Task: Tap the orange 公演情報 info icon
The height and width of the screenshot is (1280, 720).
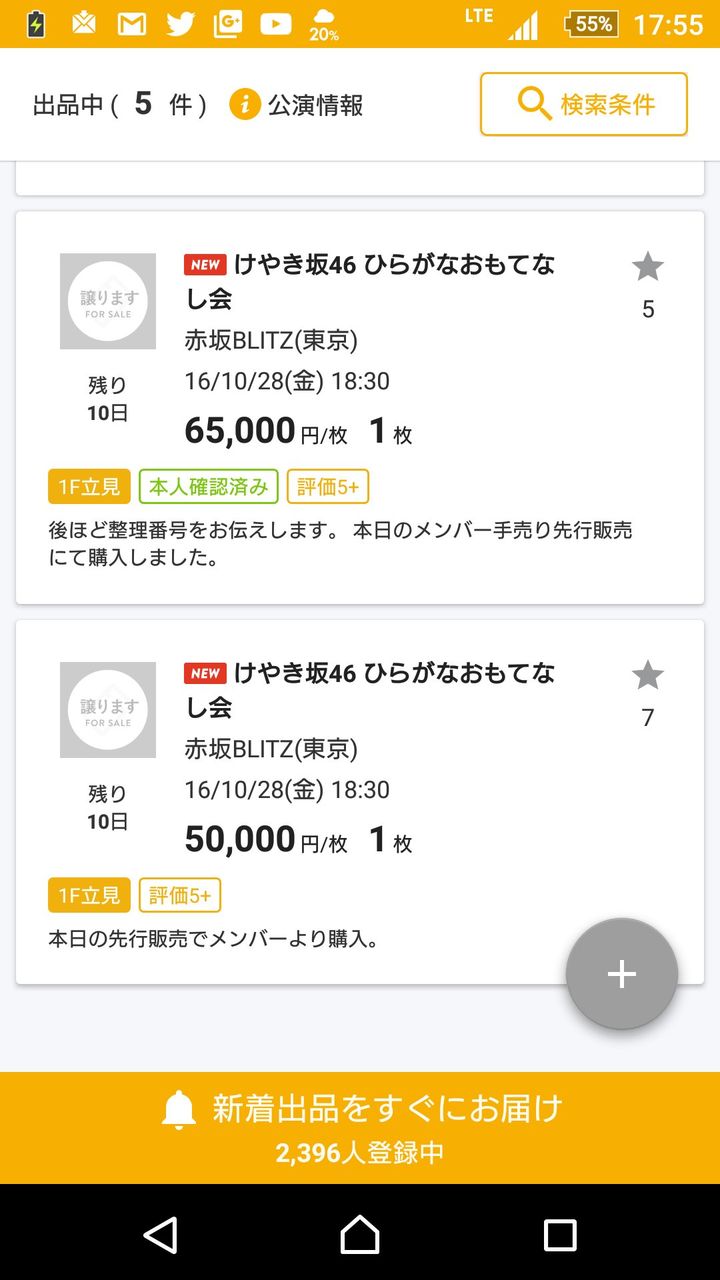Action: click(x=245, y=104)
